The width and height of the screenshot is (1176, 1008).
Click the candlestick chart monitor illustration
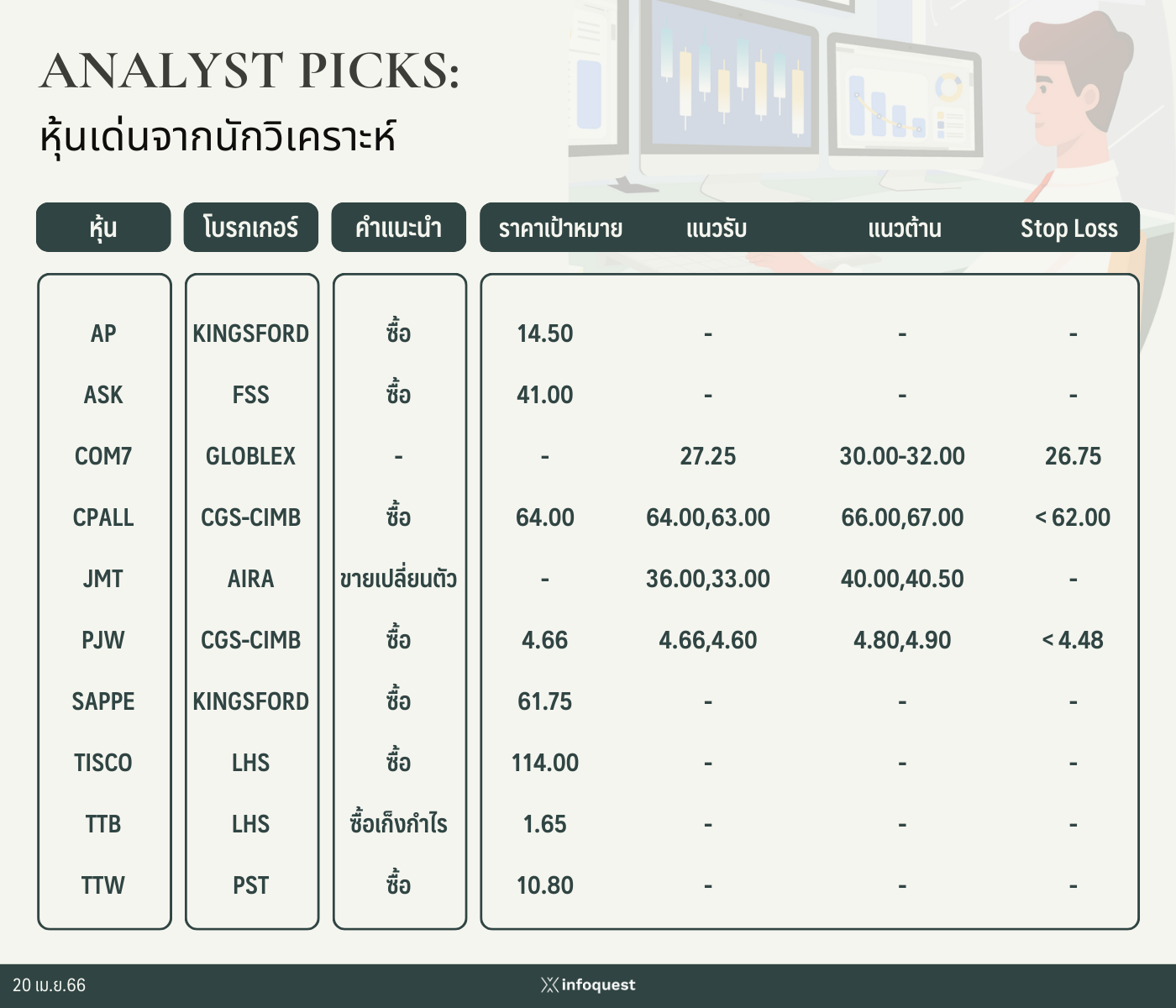729,80
